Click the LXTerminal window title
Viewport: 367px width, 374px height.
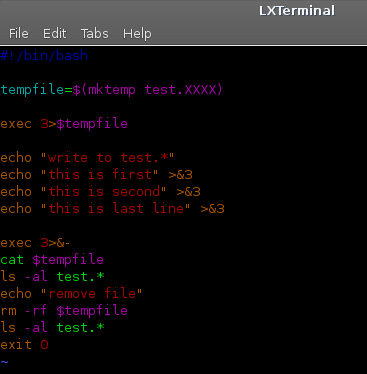297,11
